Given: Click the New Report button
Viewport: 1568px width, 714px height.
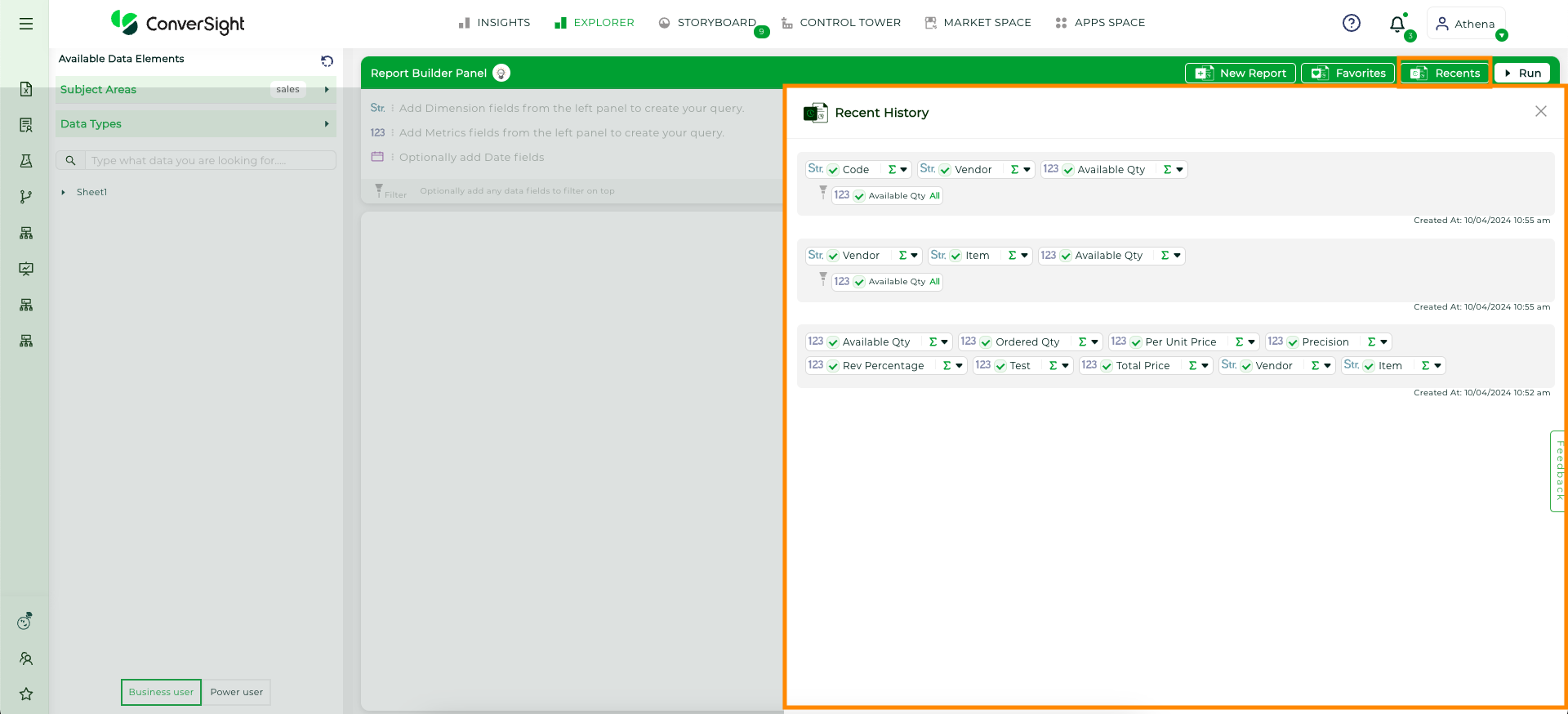Looking at the screenshot, I should point(1241,73).
